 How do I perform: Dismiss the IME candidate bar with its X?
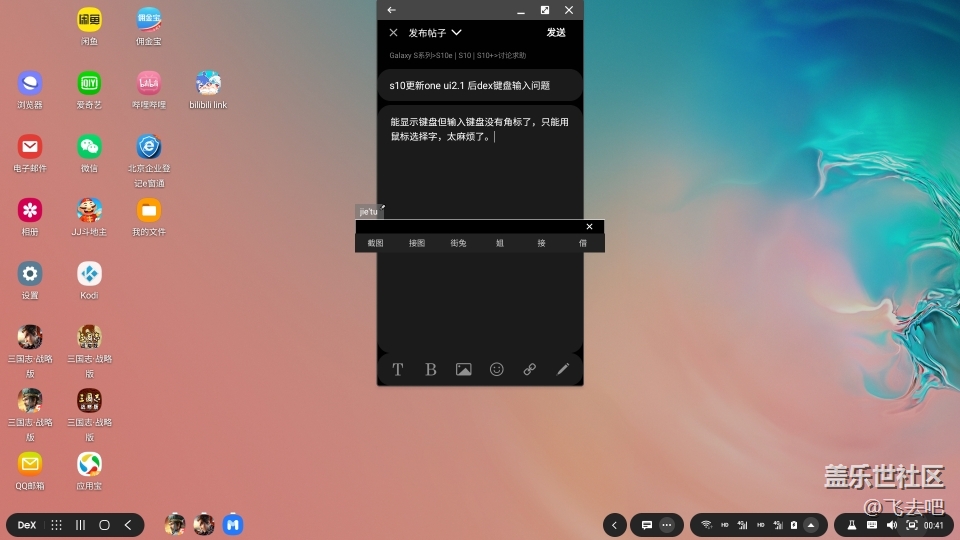click(x=589, y=227)
